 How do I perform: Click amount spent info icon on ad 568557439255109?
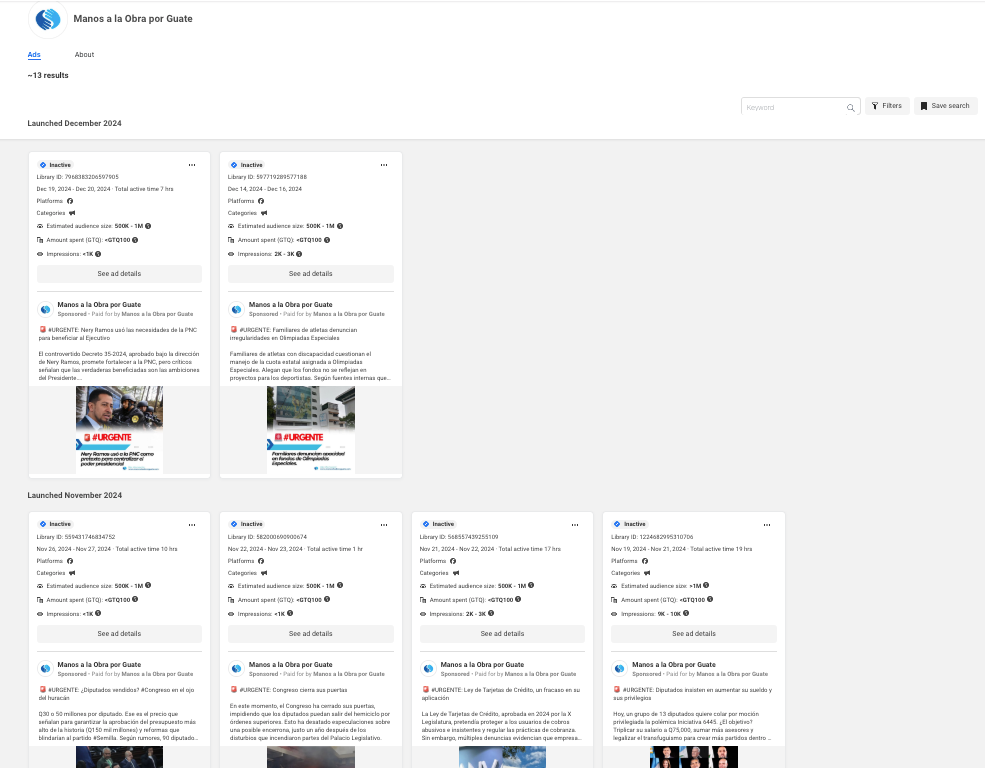pos(518,599)
